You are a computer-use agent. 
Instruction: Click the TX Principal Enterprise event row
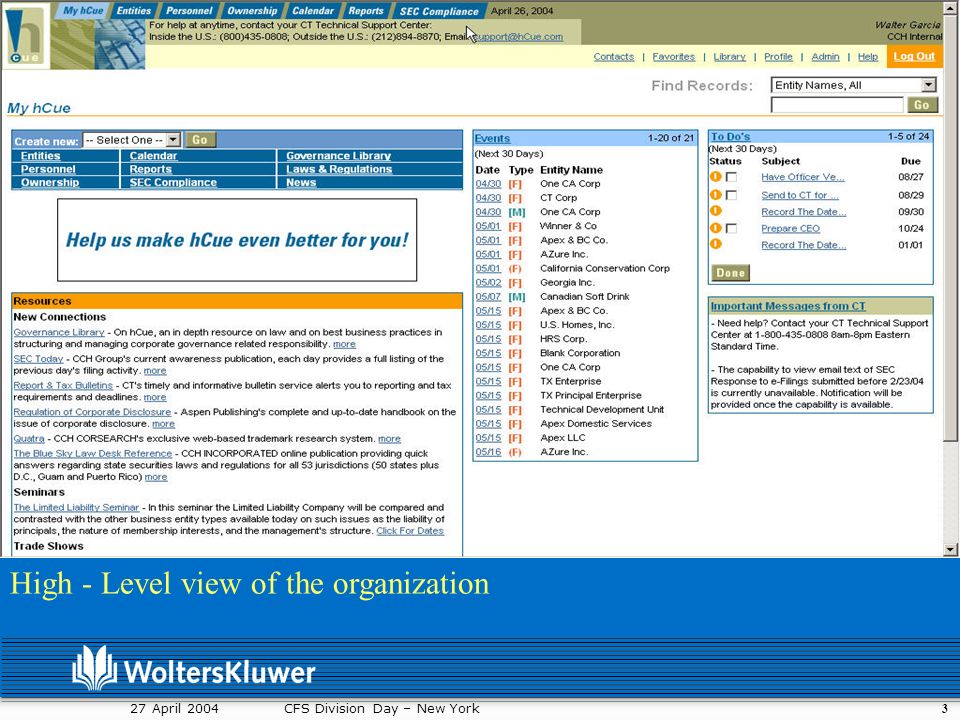point(585,396)
